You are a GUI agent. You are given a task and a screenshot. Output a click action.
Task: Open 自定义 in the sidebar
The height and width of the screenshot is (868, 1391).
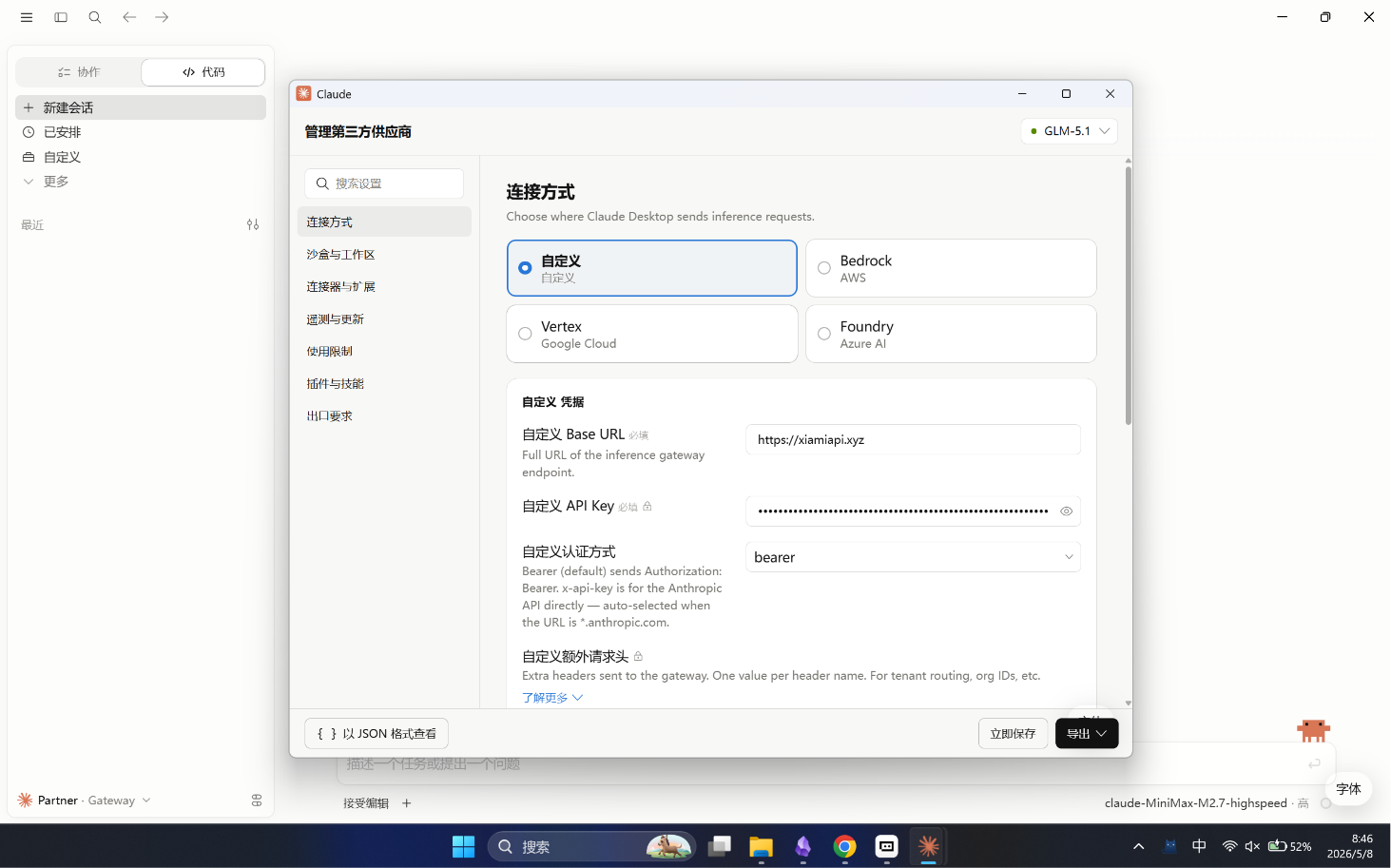click(141, 157)
